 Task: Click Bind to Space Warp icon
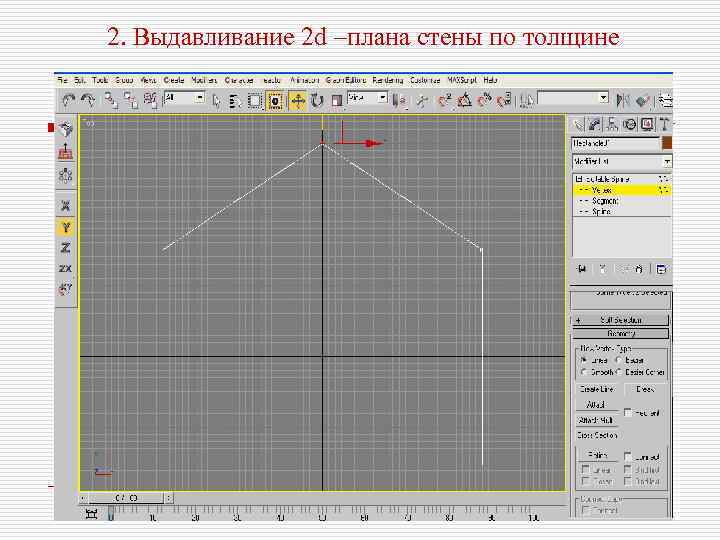coord(150,100)
